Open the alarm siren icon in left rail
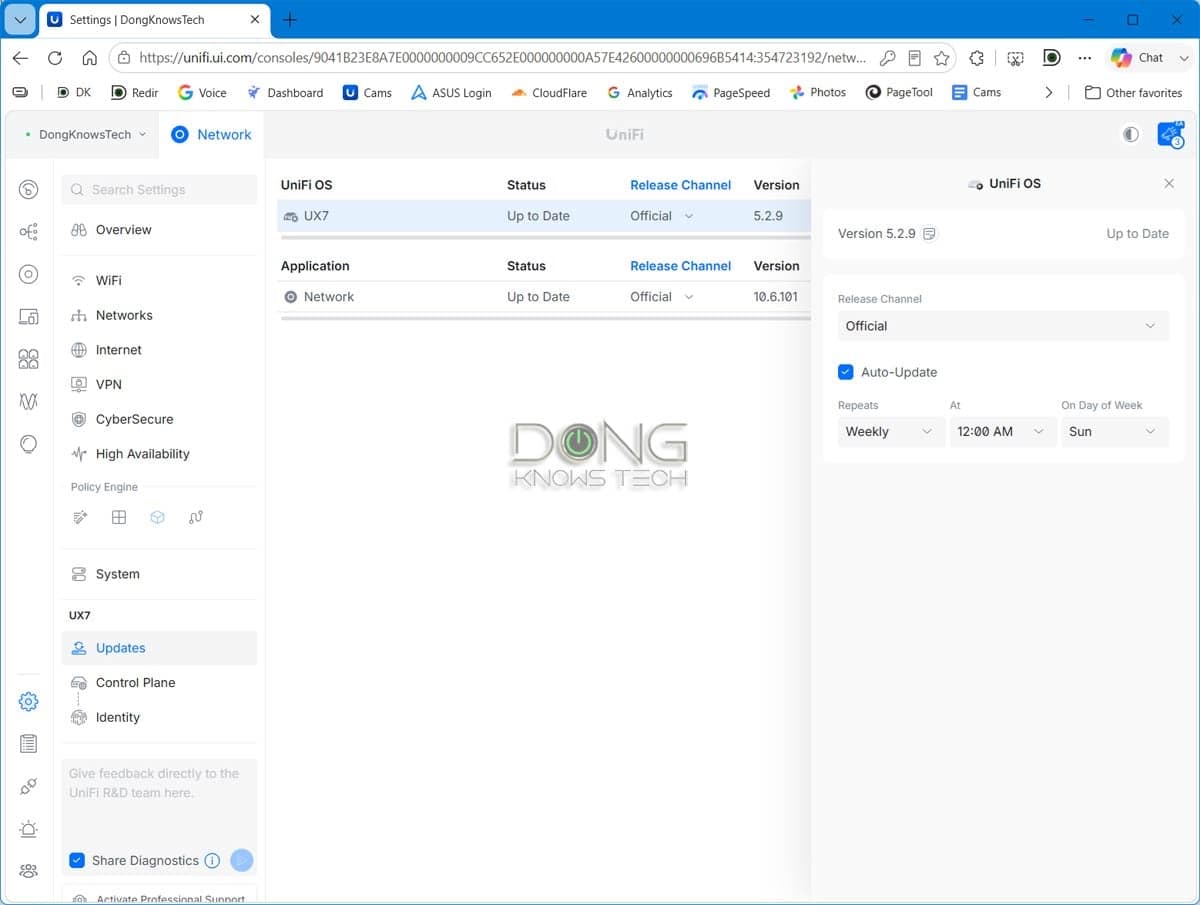Viewport: 1200px width, 905px height. tap(28, 829)
